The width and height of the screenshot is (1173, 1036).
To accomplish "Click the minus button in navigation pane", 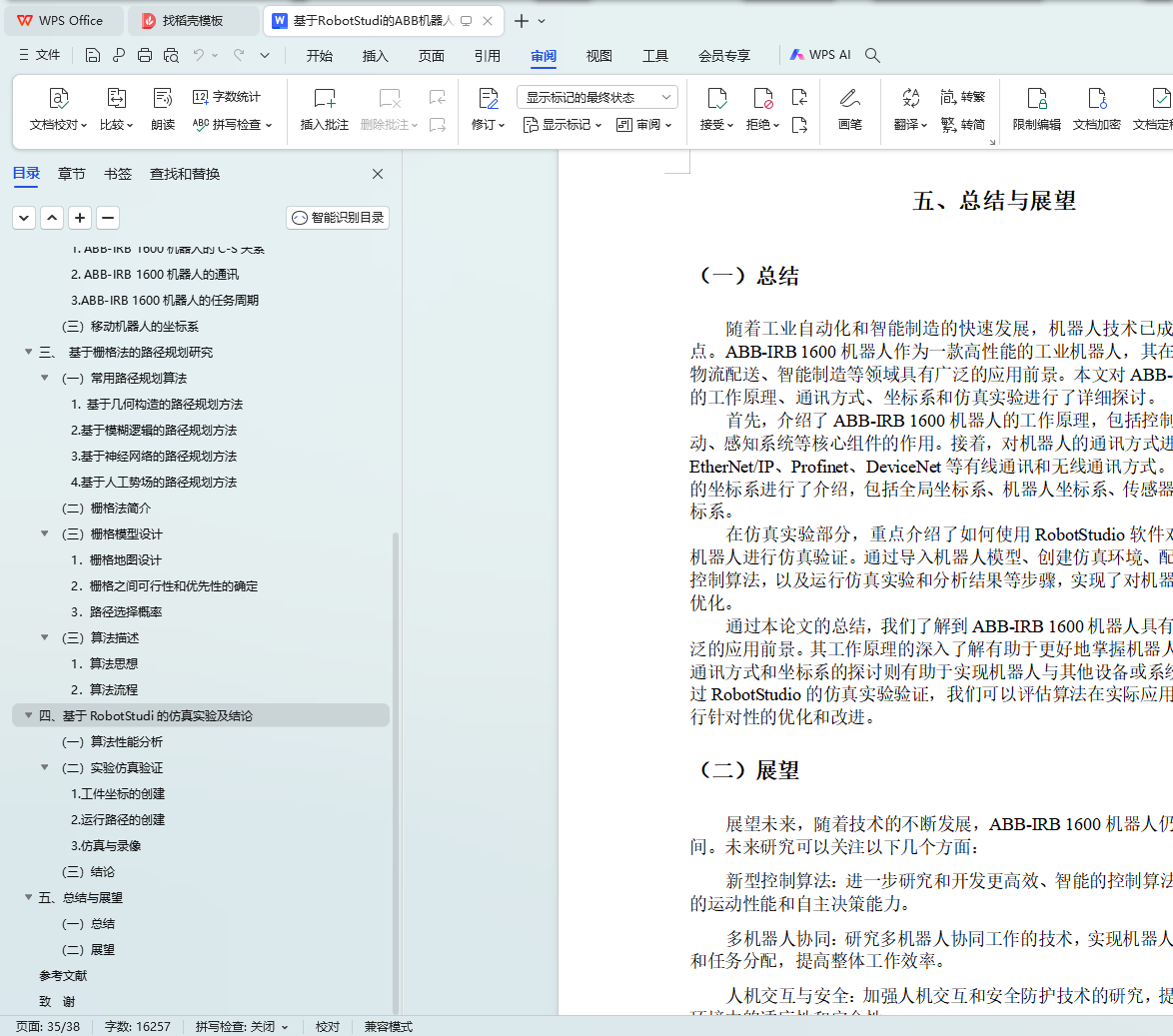I will 108,218.
